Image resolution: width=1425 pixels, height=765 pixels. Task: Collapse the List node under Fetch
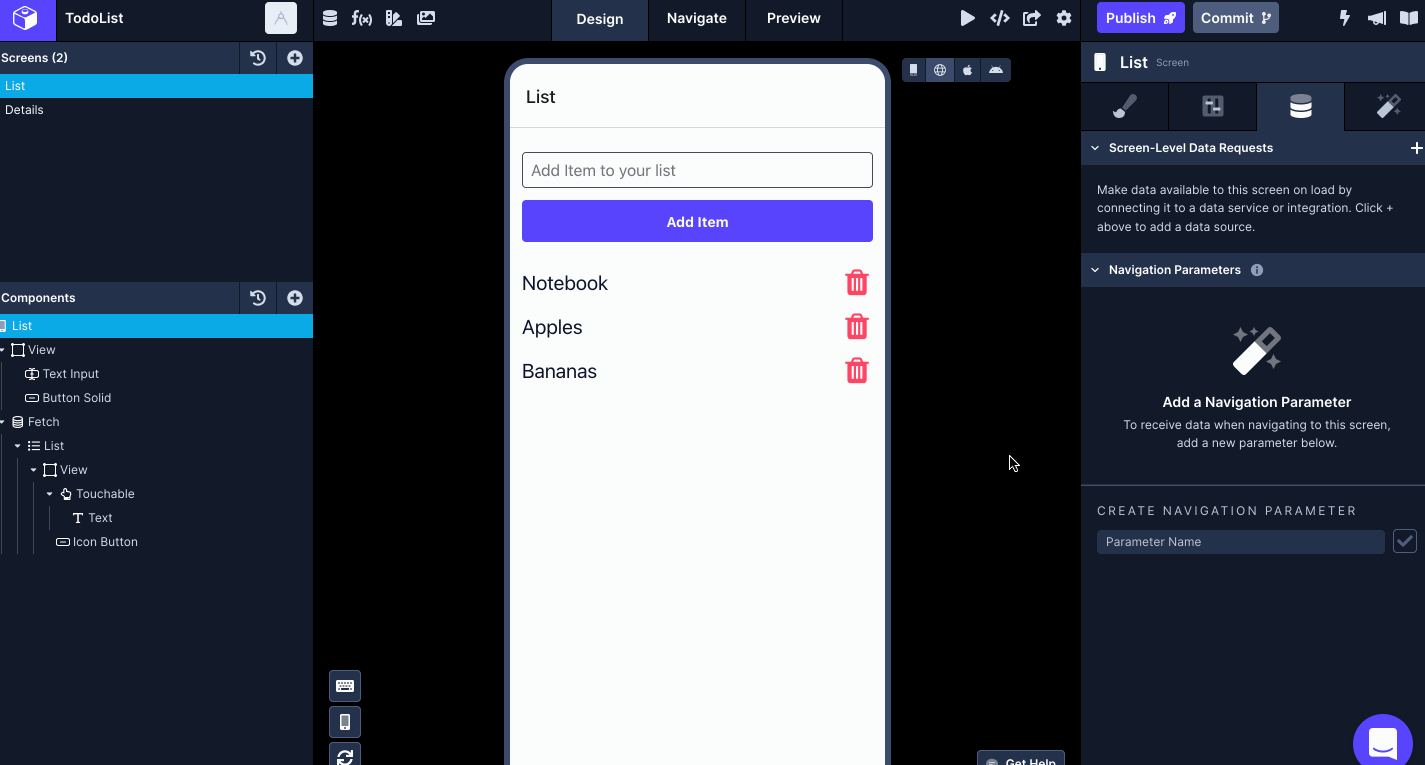[x=18, y=446]
